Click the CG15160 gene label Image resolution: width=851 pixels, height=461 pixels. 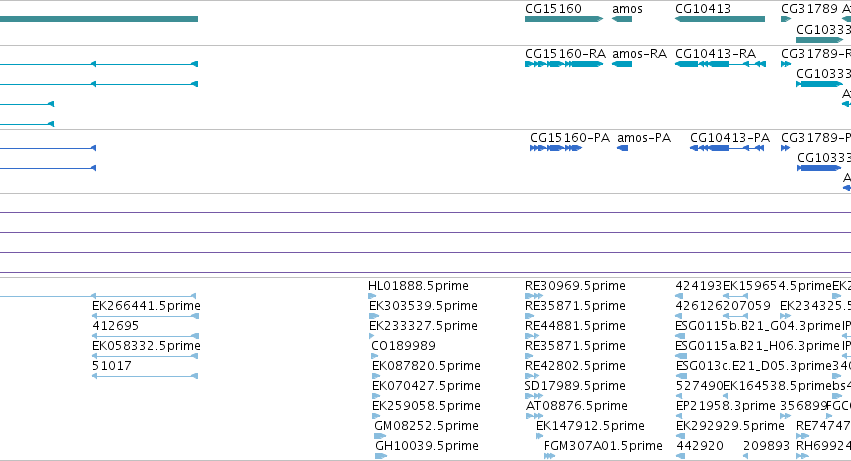tap(553, 9)
